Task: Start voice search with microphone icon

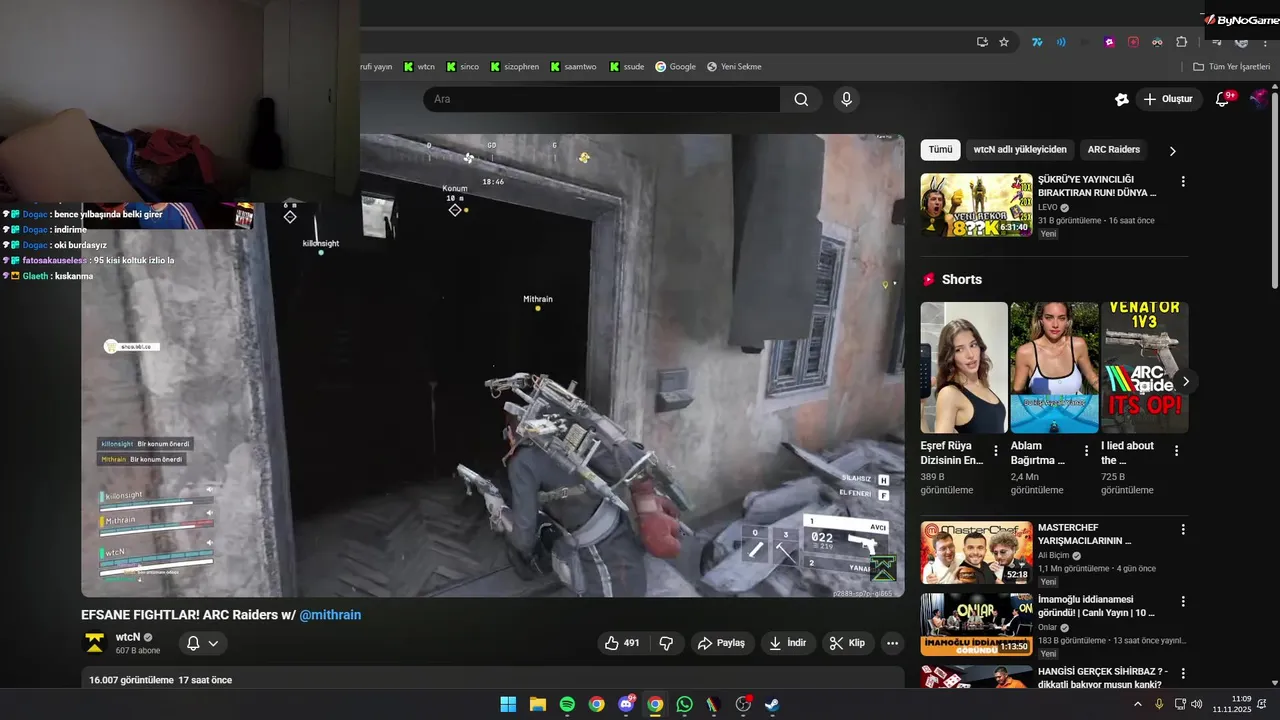Action: [846, 99]
